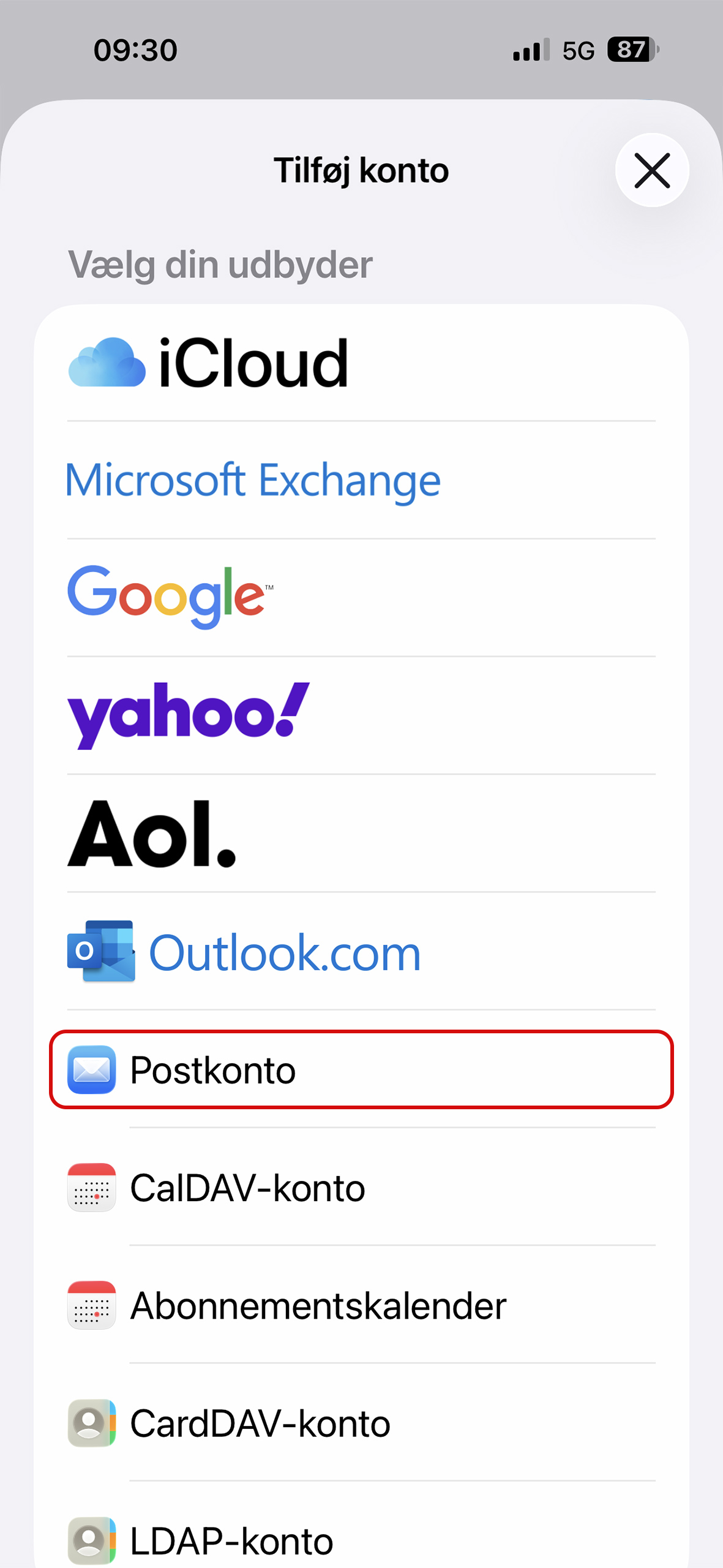The image size is (723, 1568).
Task: Select Google as account provider
Action: [361, 598]
